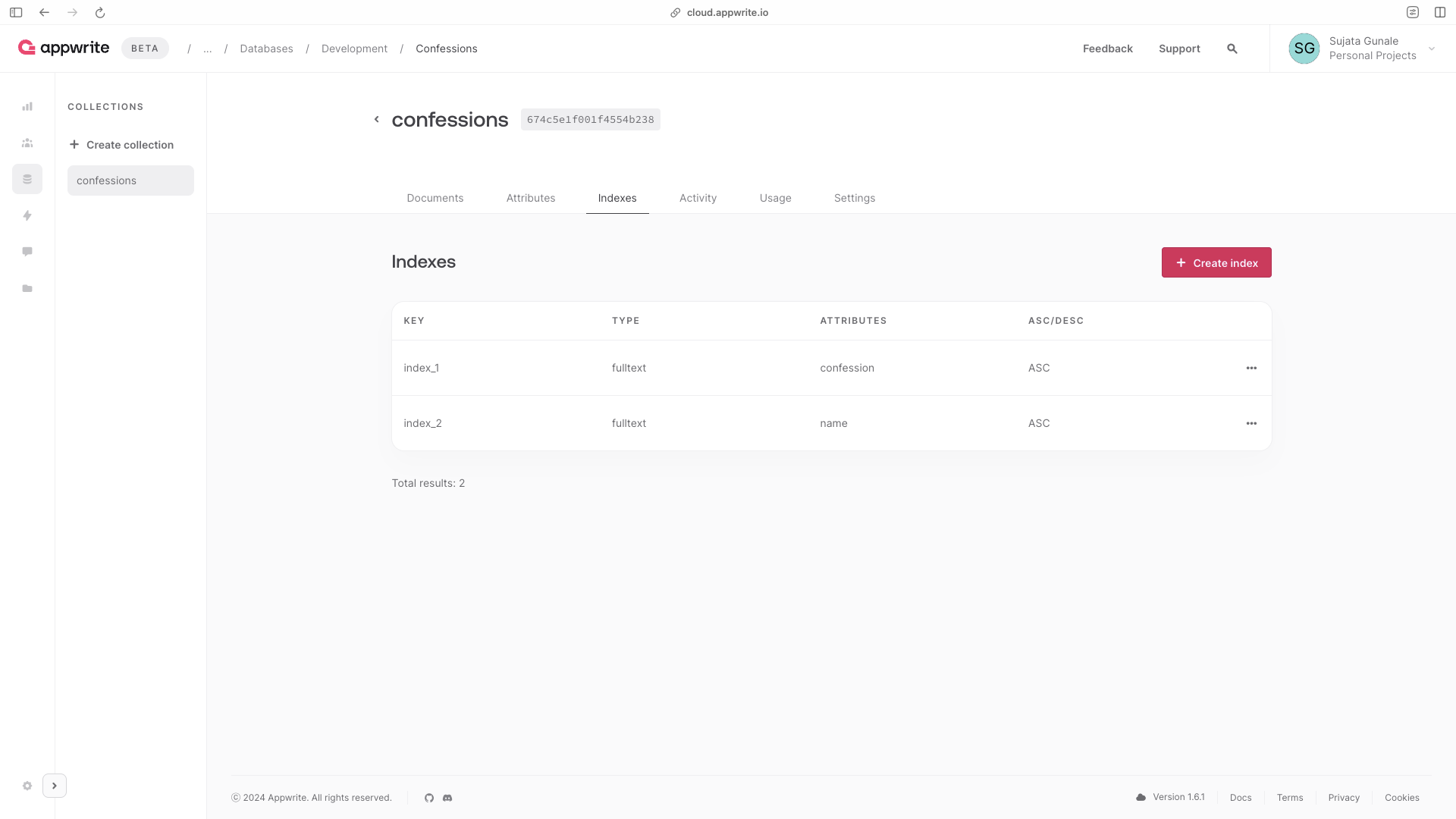The width and height of the screenshot is (1456, 819).
Task: Open the Overview bar chart sidebar icon
Action: click(27, 107)
